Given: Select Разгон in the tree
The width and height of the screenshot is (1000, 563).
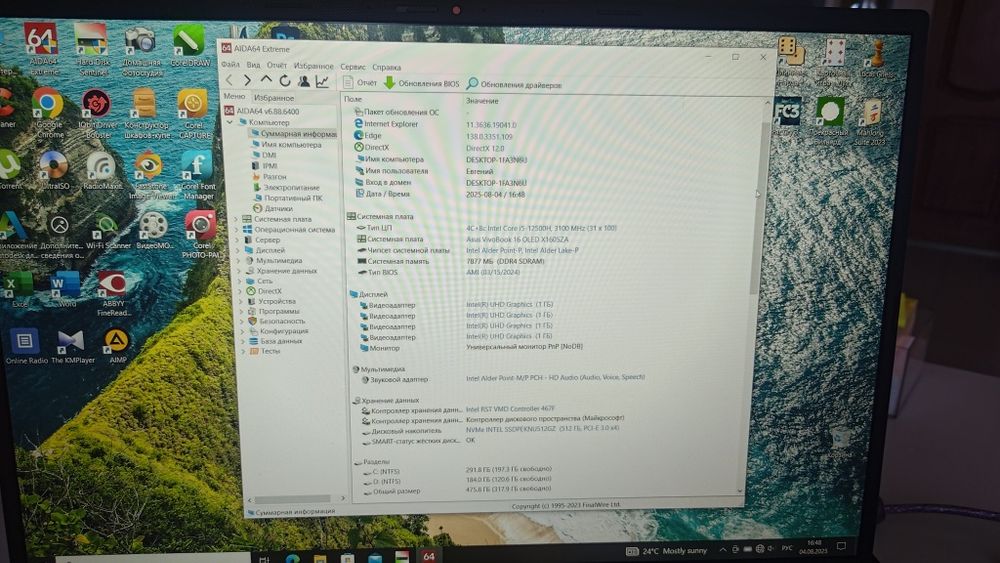Looking at the screenshot, I should (x=270, y=177).
